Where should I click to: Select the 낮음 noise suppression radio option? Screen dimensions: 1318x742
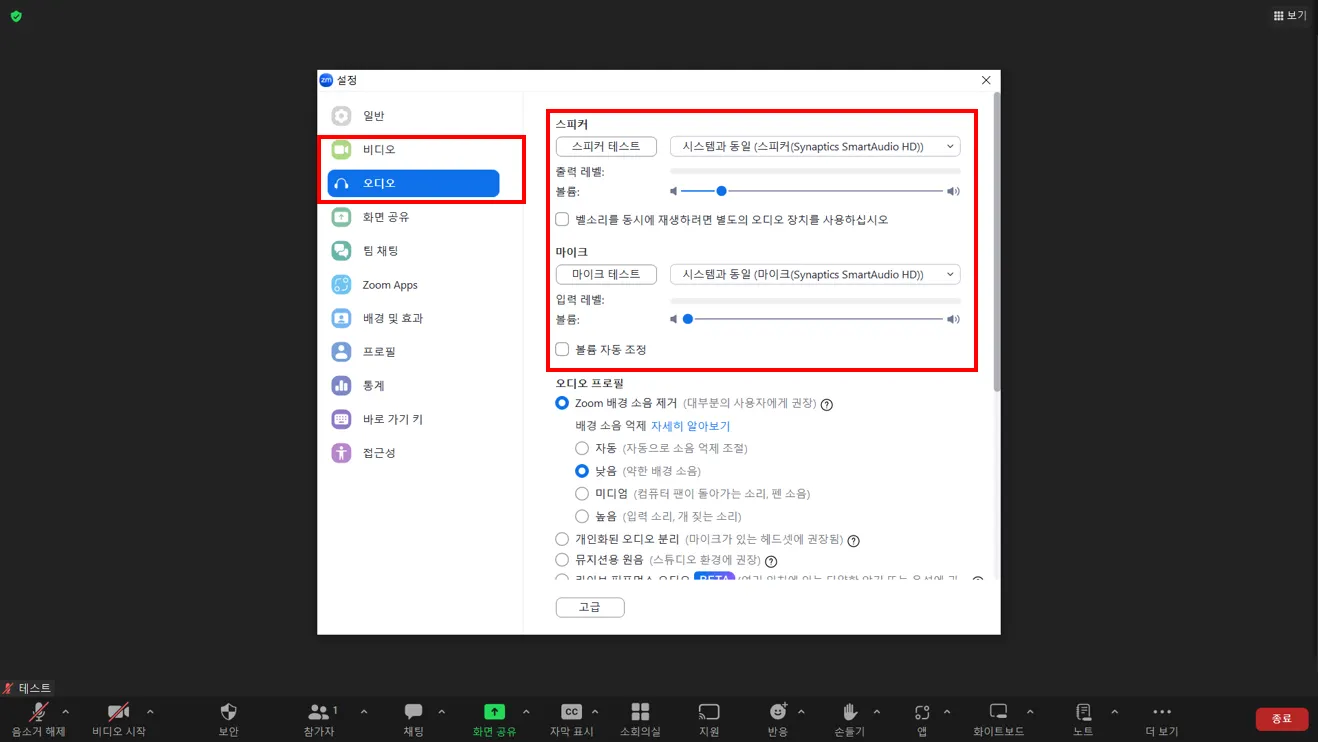582,470
